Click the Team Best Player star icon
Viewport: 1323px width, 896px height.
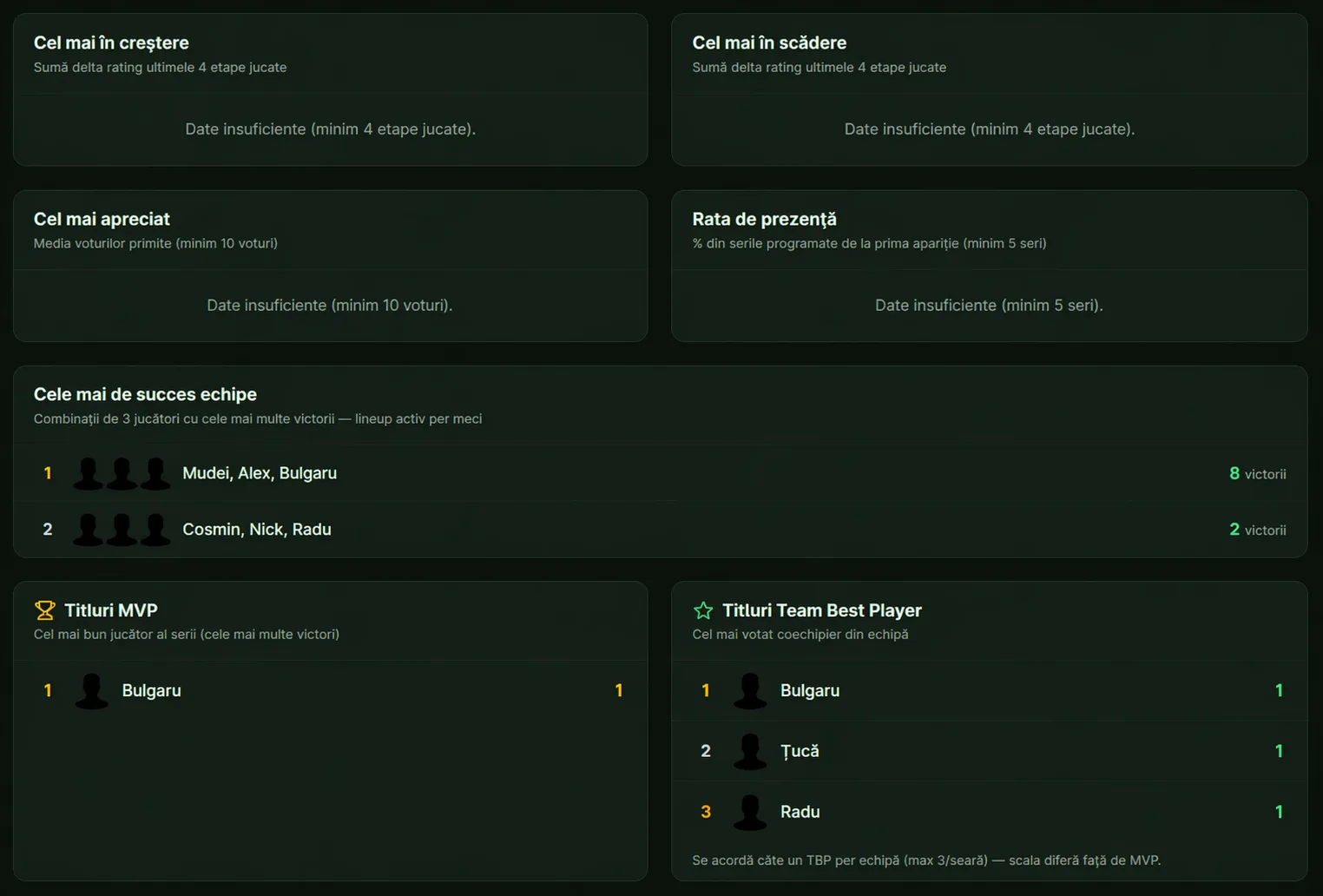703,610
